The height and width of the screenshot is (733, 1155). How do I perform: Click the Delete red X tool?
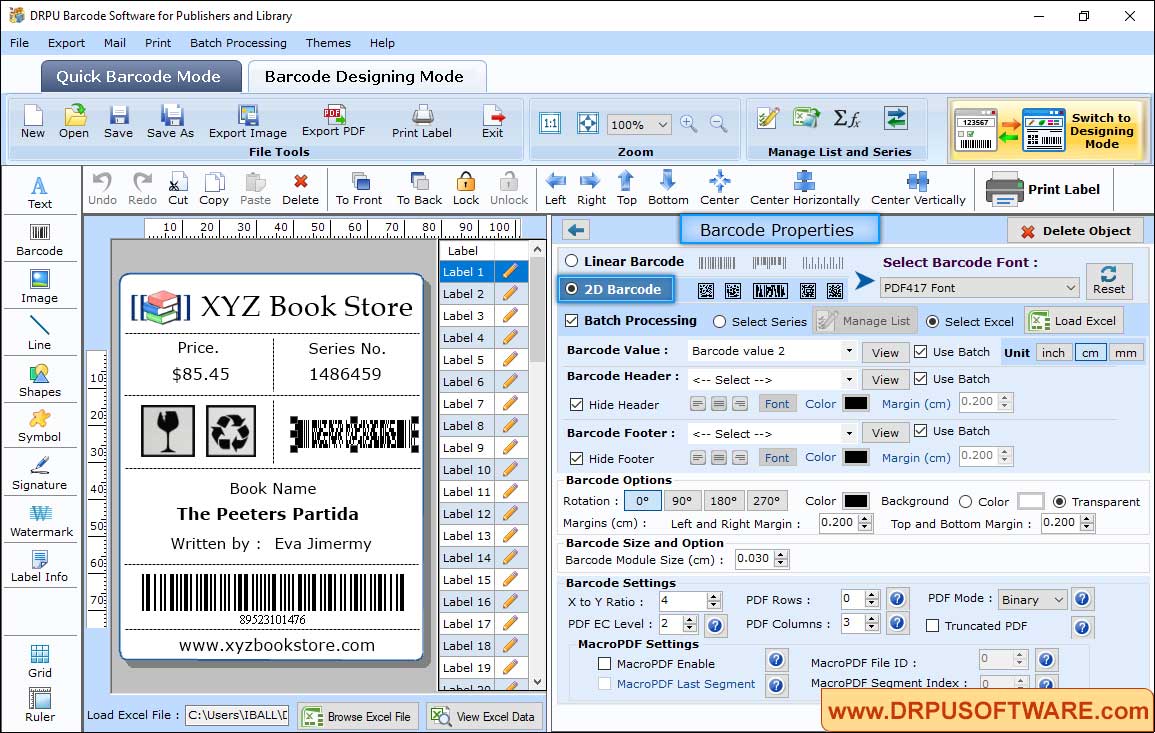301,189
